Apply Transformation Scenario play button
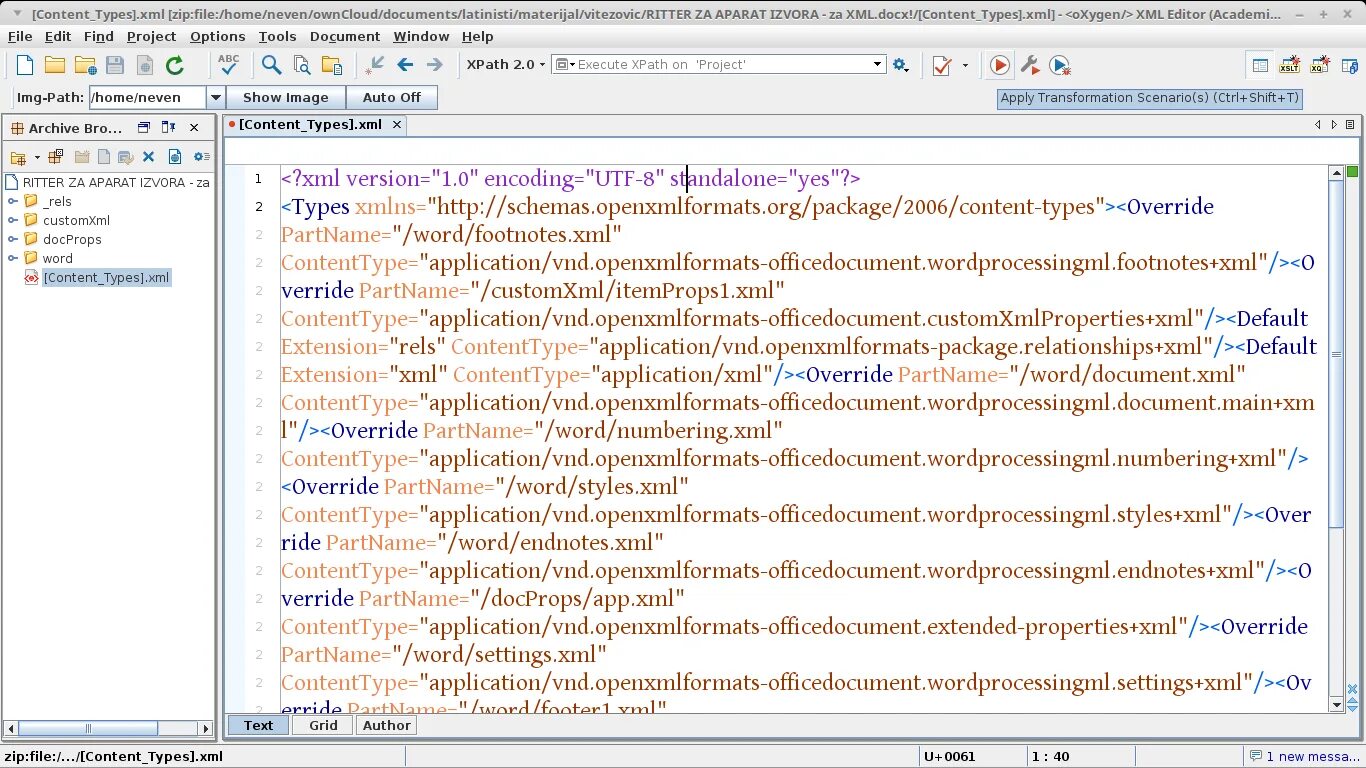The width and height of the screenshot is (1366, 768). coord(999,65)
